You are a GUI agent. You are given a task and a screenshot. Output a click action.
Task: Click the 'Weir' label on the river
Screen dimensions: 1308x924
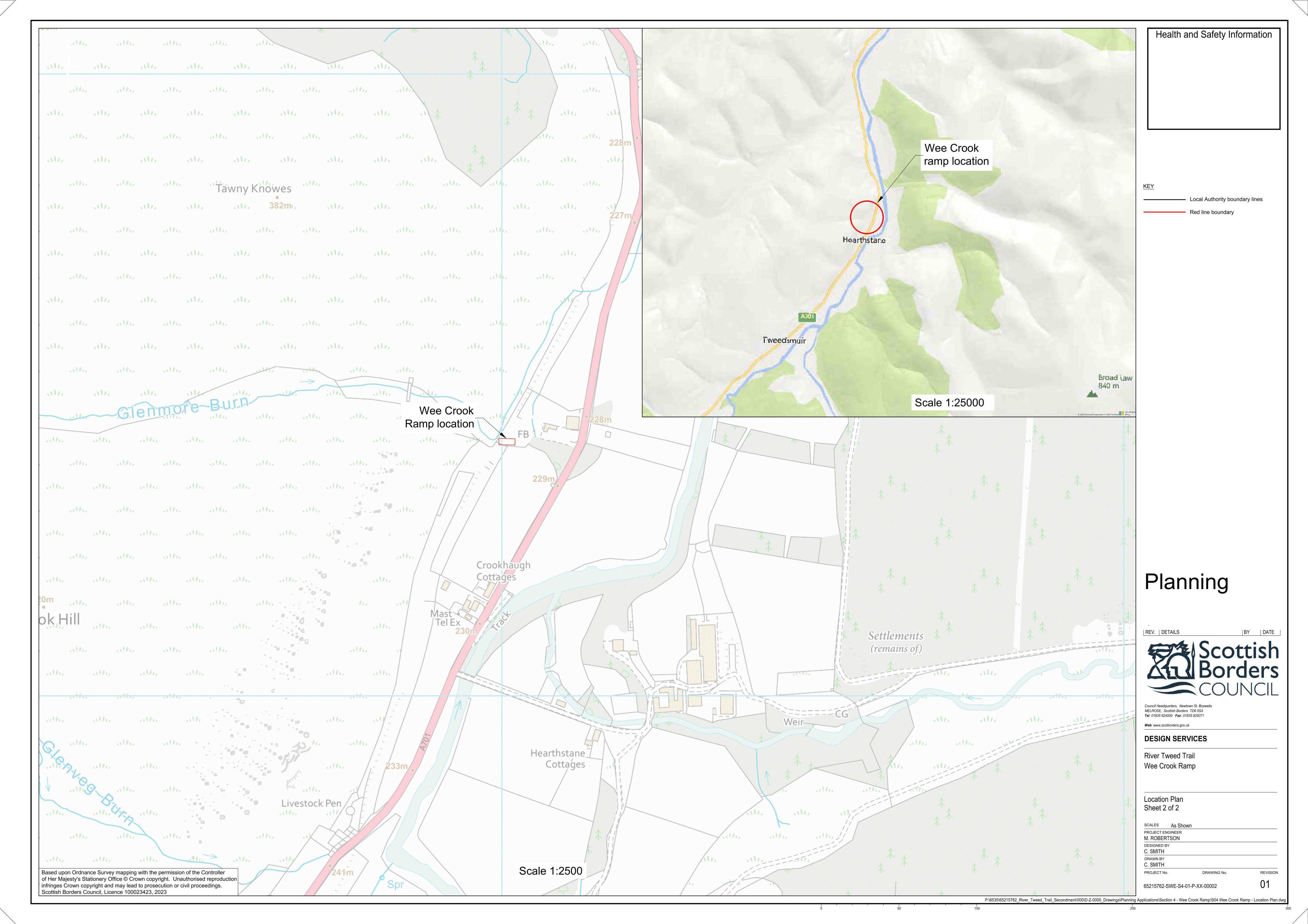[x=793, y=722]
